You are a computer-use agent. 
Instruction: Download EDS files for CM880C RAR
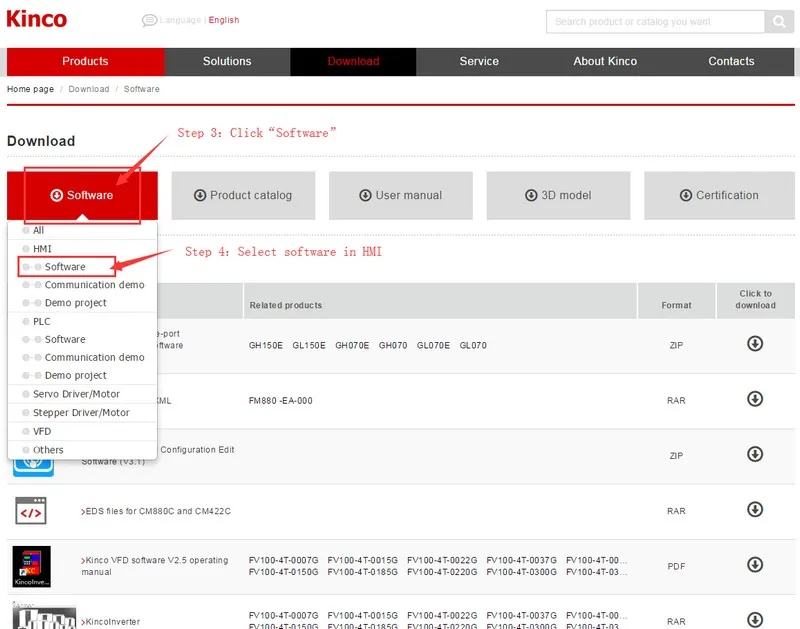[755, 509]
